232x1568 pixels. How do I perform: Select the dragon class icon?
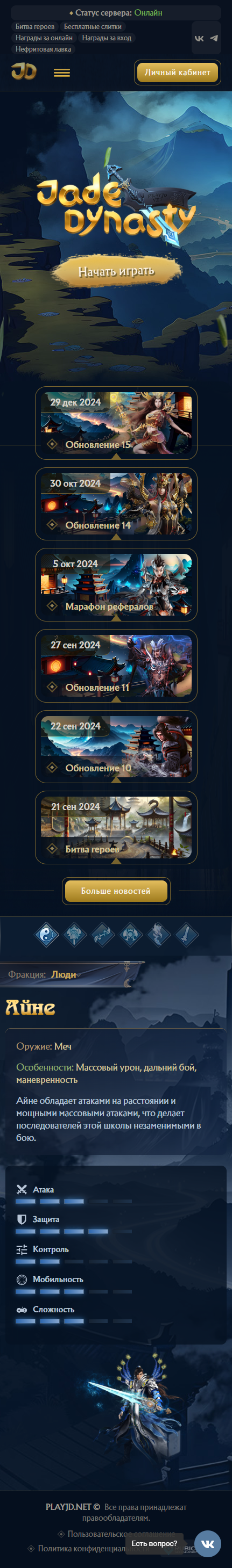click(x=159, y=934)
